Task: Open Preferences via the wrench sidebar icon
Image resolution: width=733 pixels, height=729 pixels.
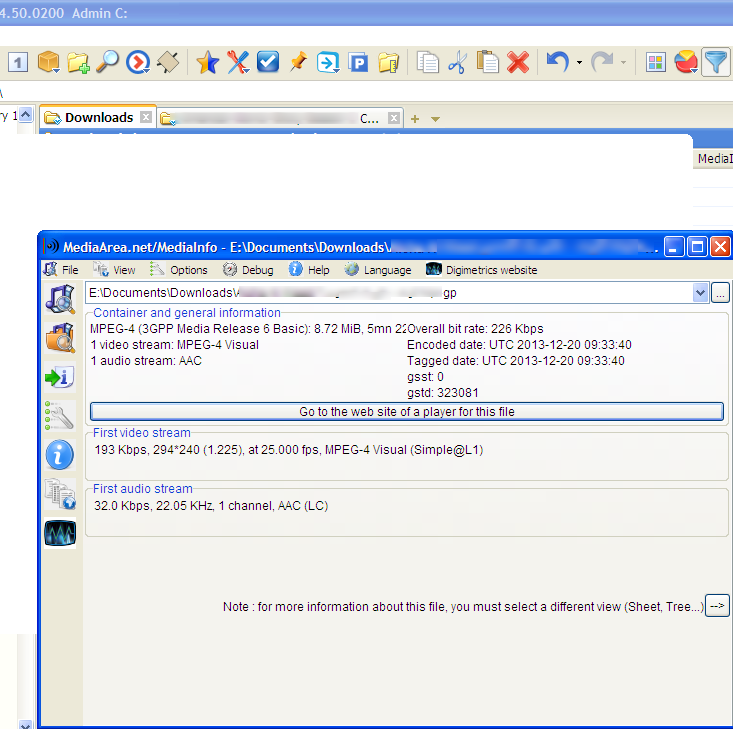Action: (60, 416)
